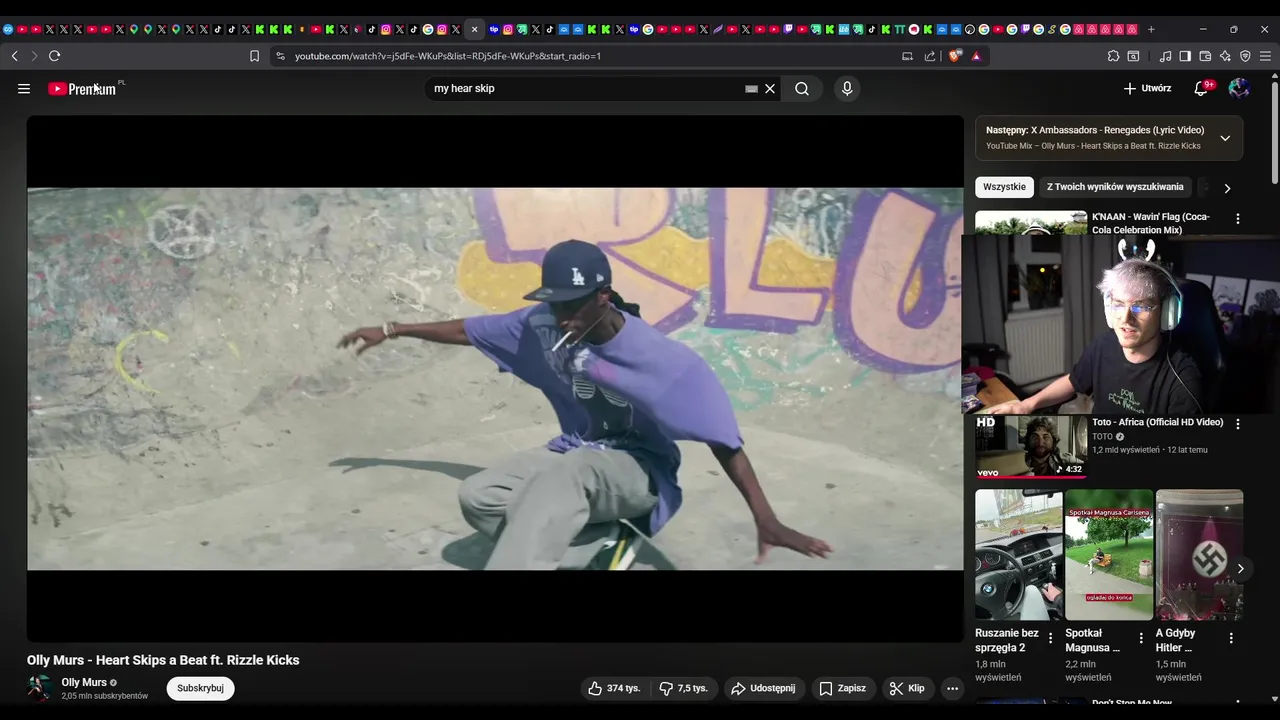Open Olly Murs channel avatar
Screen dimensions: 1280x720
pyautogui.click(x=39, y=688)
